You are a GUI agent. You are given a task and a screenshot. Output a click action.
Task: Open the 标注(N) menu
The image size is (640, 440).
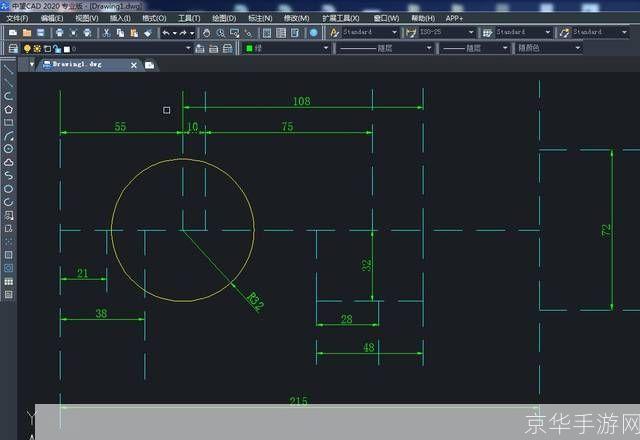pos(260,18)
